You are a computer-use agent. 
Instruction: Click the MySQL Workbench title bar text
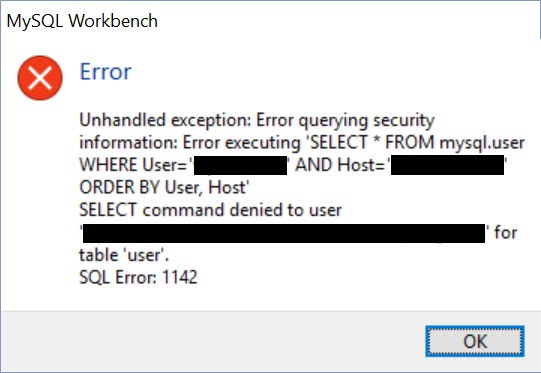(x=82, y=21)
